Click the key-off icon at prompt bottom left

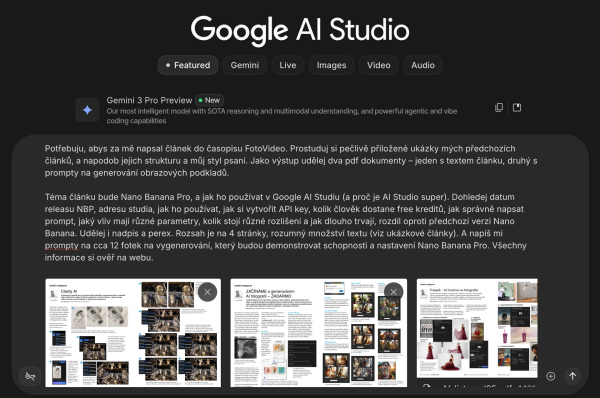[30, 376]
